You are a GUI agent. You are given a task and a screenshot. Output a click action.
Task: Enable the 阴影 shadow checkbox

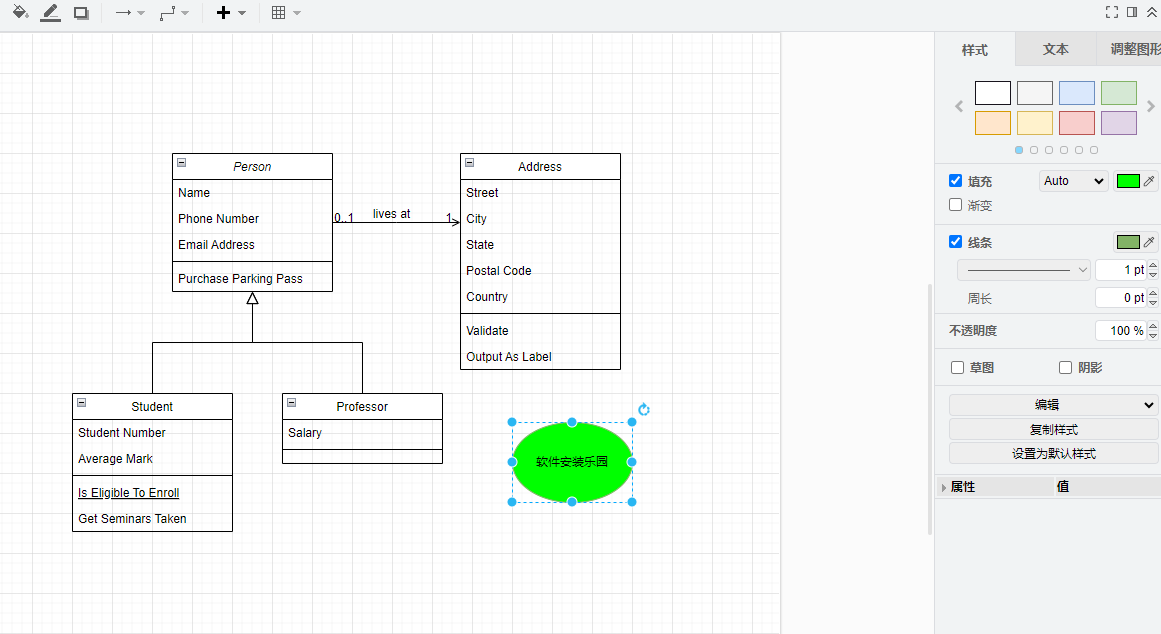pos(1066,367)
